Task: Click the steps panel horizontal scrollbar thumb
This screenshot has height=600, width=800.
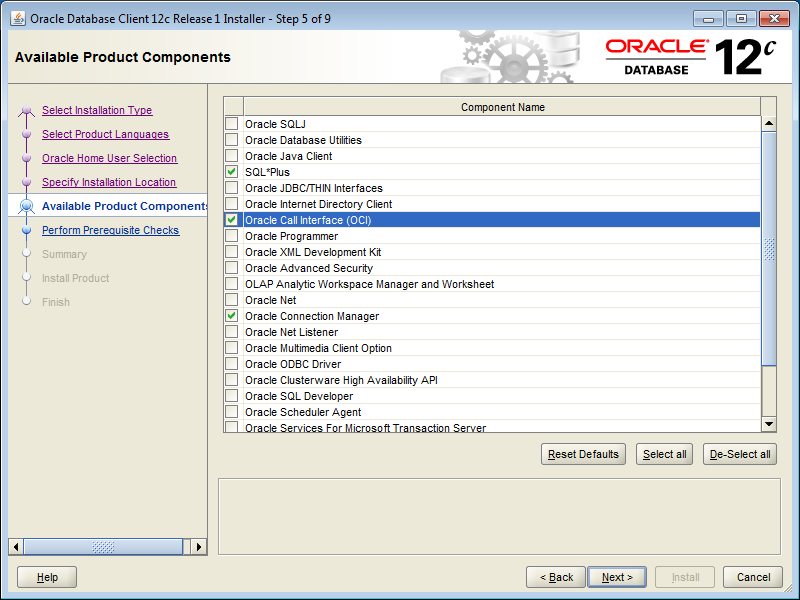Action: (103, 547)
